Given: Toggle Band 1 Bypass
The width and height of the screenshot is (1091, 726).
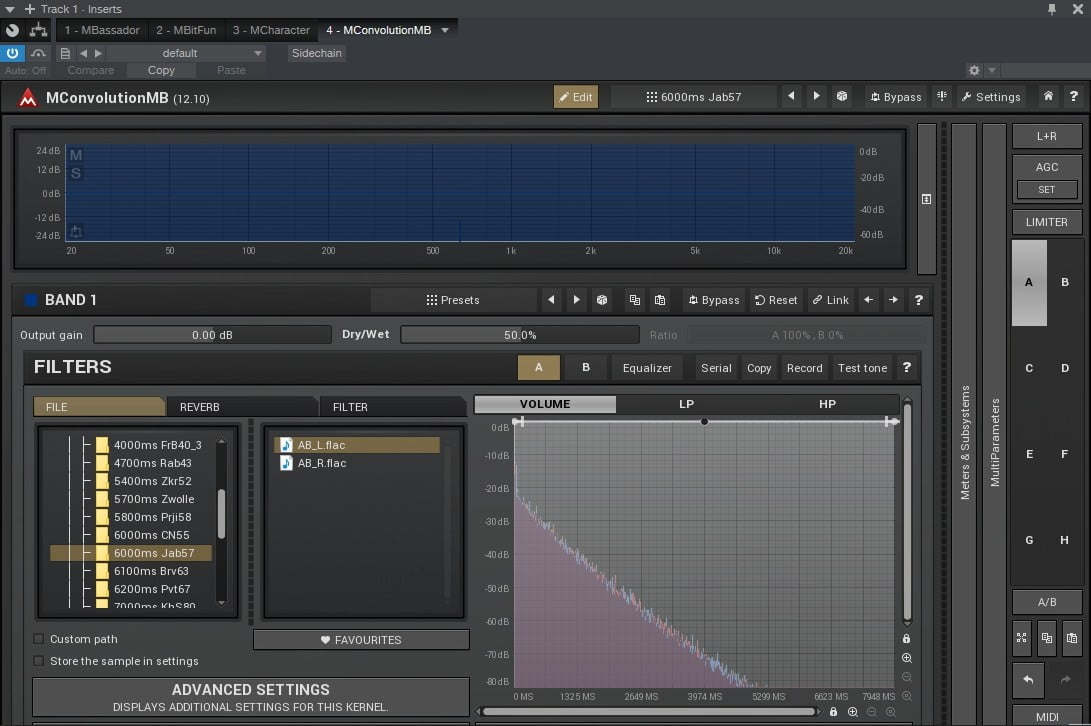Looking at the screenshot, I should [714, 300].
